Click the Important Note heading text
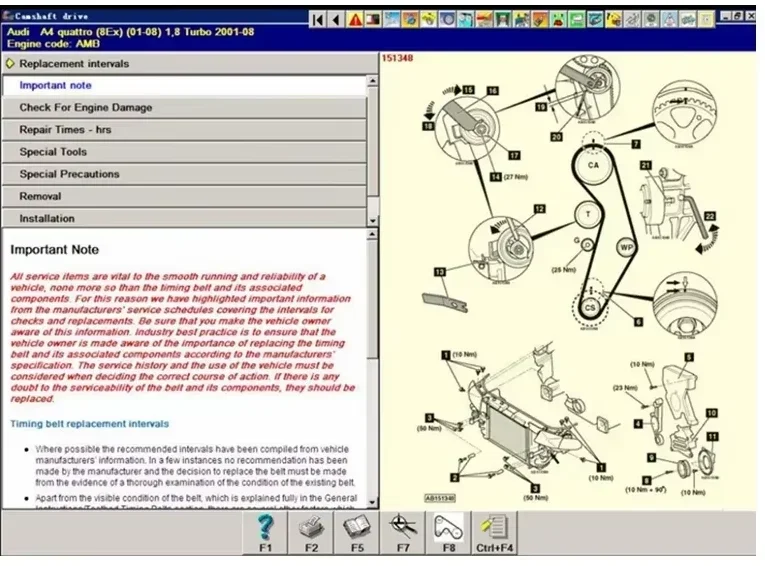The image size is (765, 566). tap(55, 250)
